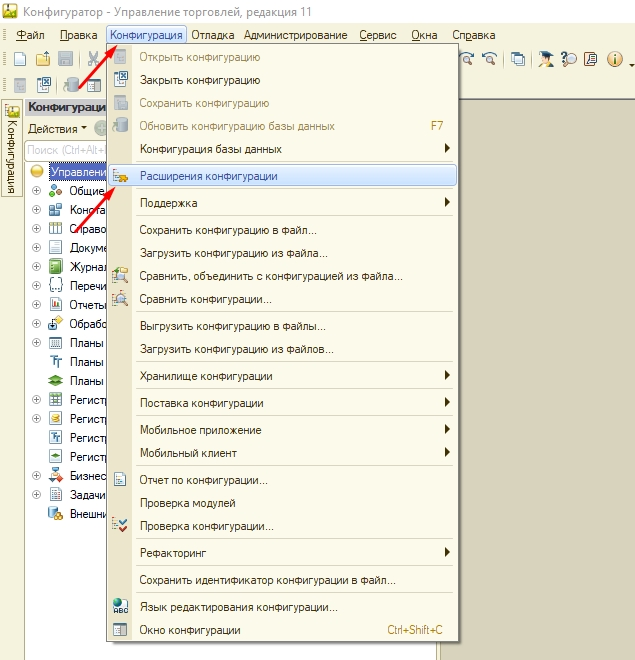This screenshot has height=660, width=635.
Task: Select the Справочники table icon in the tree
Action: pos(56,229)
